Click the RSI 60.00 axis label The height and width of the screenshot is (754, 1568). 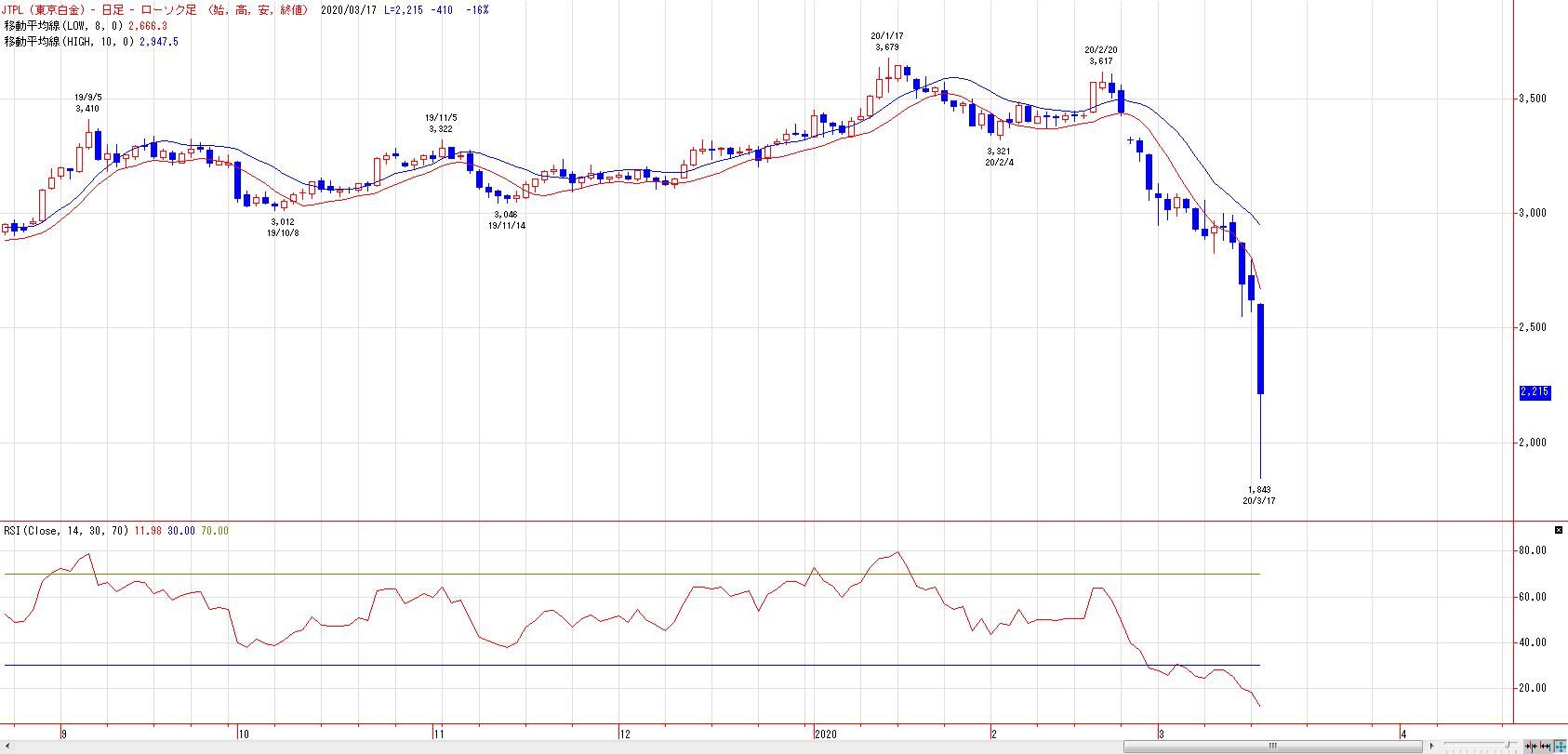tap(1532, 597)
